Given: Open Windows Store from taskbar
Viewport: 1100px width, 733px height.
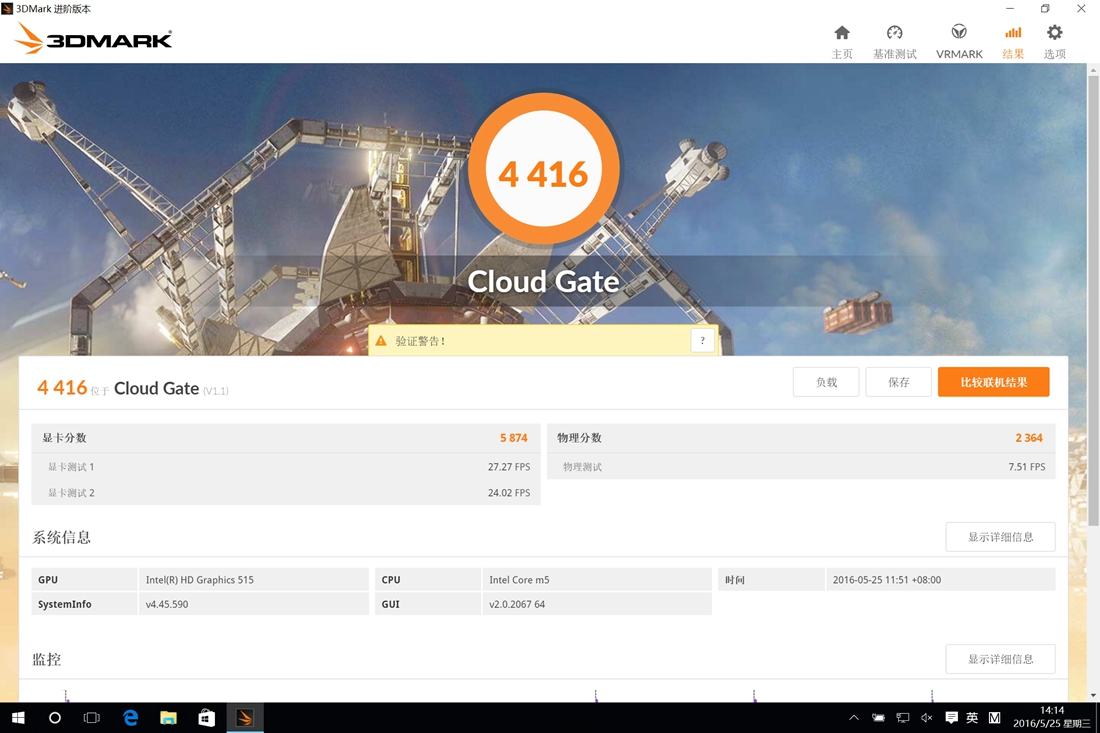Looking at the screenshot, I should click(x=206, y=718).
